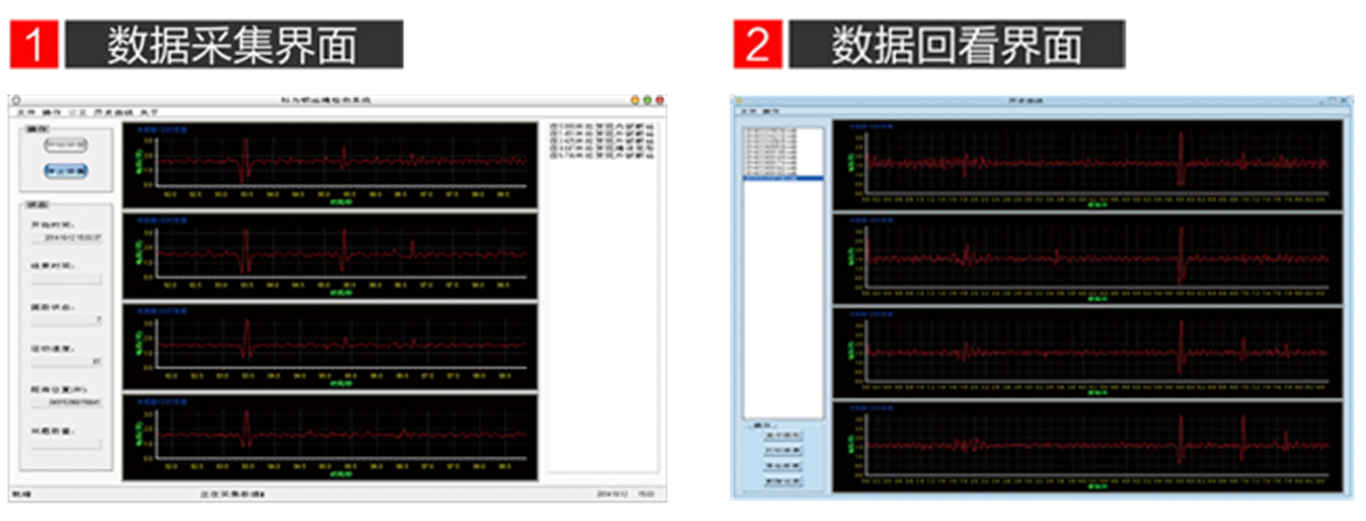Select the first record in review file list
The image size is (1366, 521).
(x=772, y=132)
